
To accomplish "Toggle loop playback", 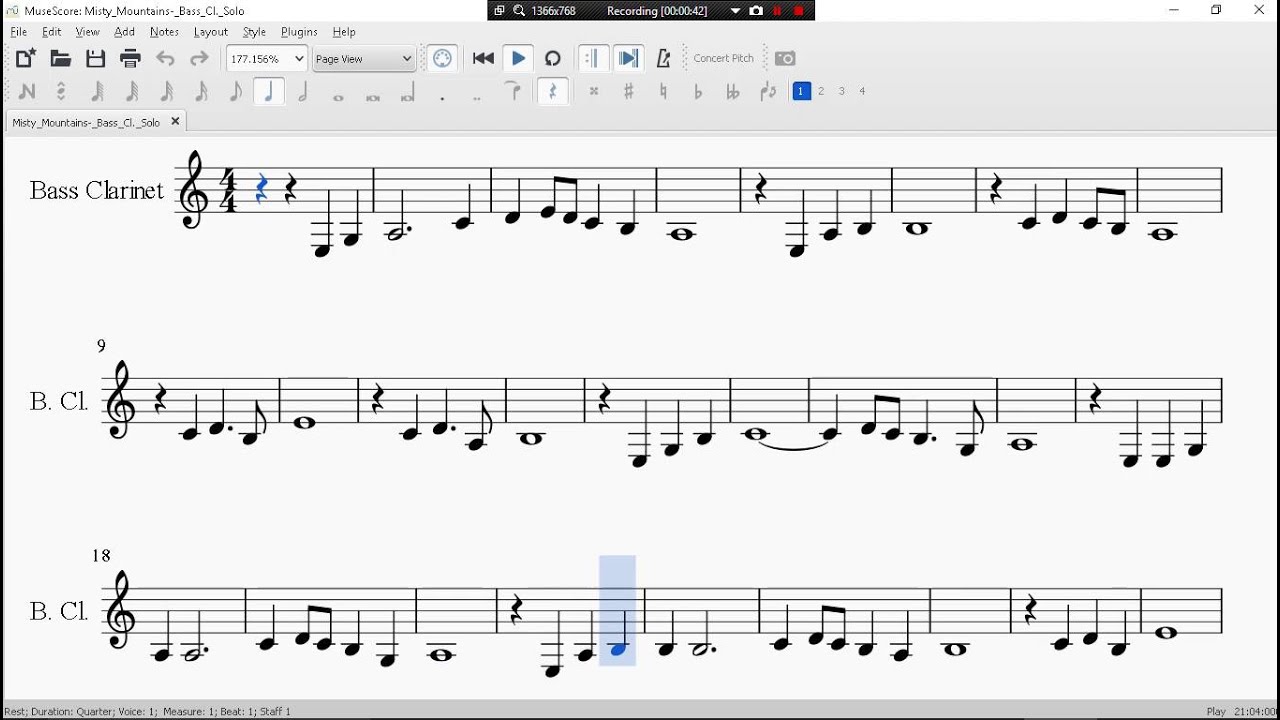I will point(553,59).
